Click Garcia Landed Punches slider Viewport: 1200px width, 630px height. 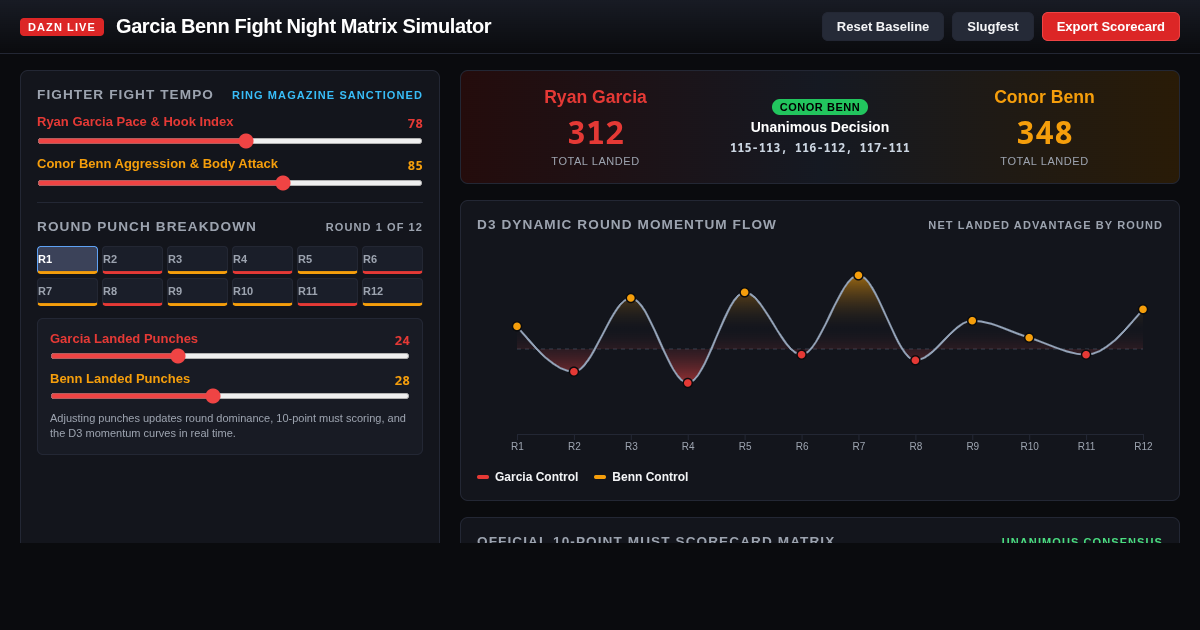[230, 356]
